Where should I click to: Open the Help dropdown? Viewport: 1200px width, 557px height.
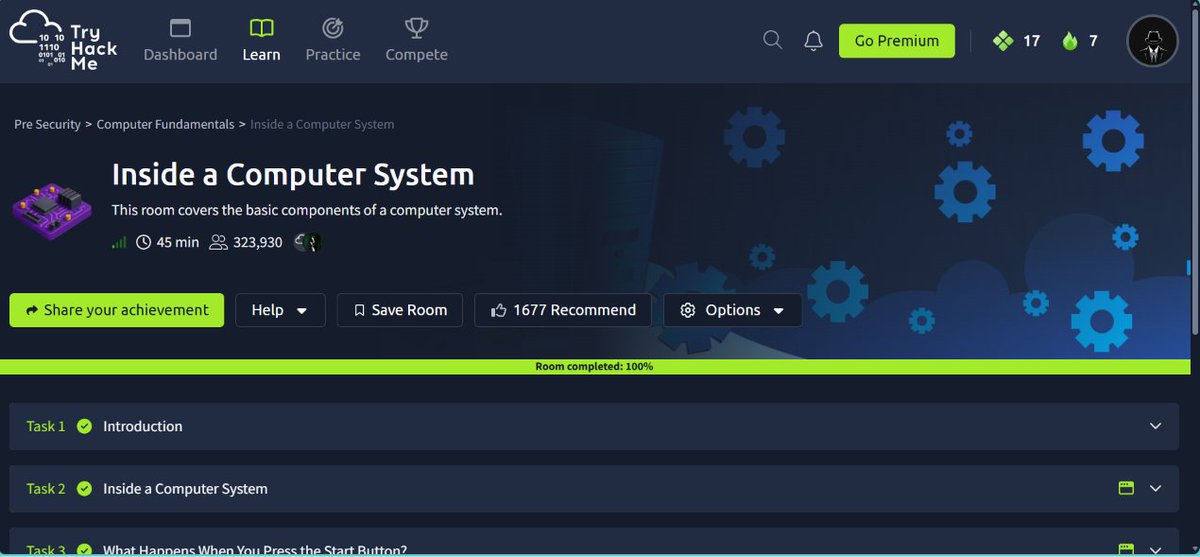pos(280,310)
